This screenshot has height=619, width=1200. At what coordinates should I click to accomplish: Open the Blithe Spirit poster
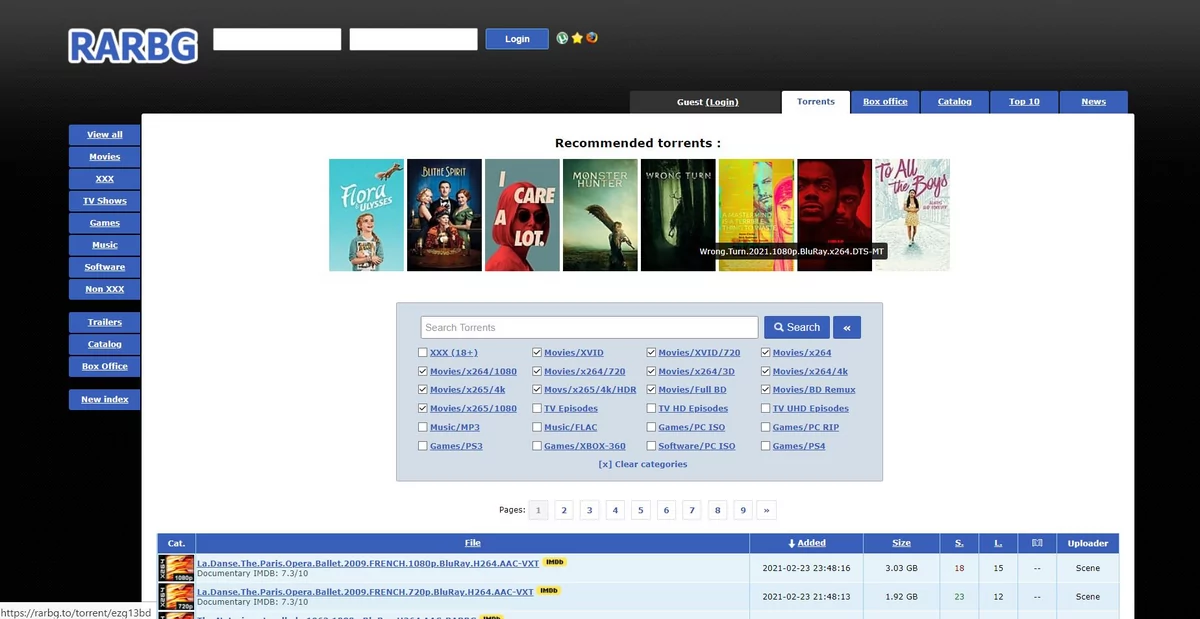coord(444,215)
